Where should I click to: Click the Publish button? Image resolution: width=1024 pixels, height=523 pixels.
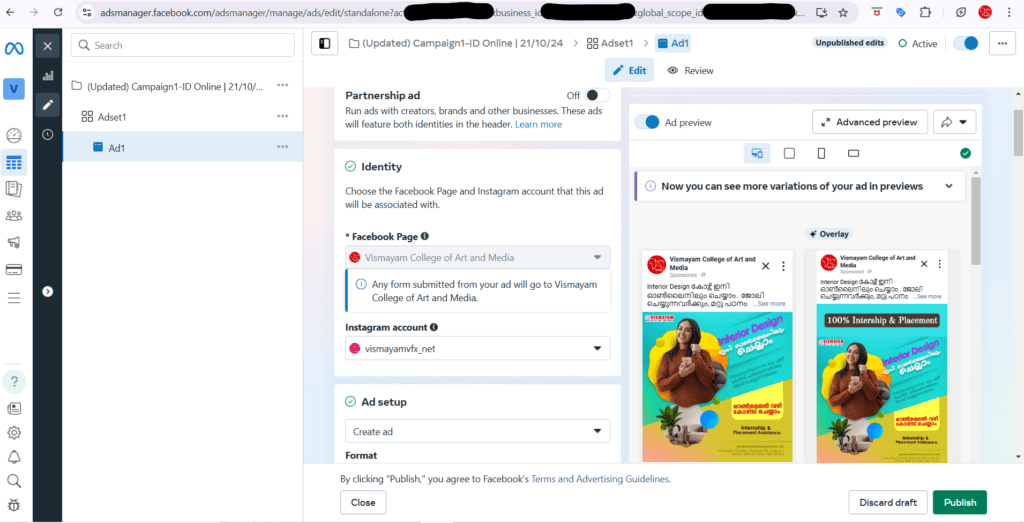959,502
